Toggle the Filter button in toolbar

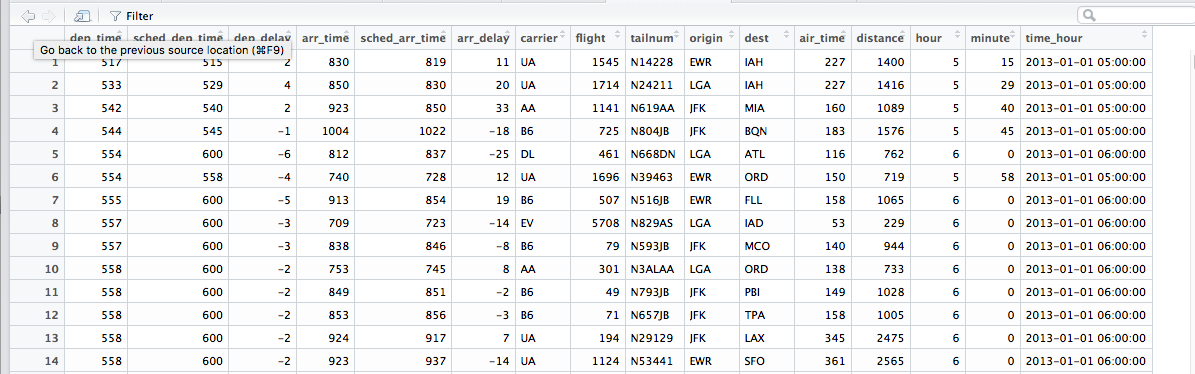point(131,16)
